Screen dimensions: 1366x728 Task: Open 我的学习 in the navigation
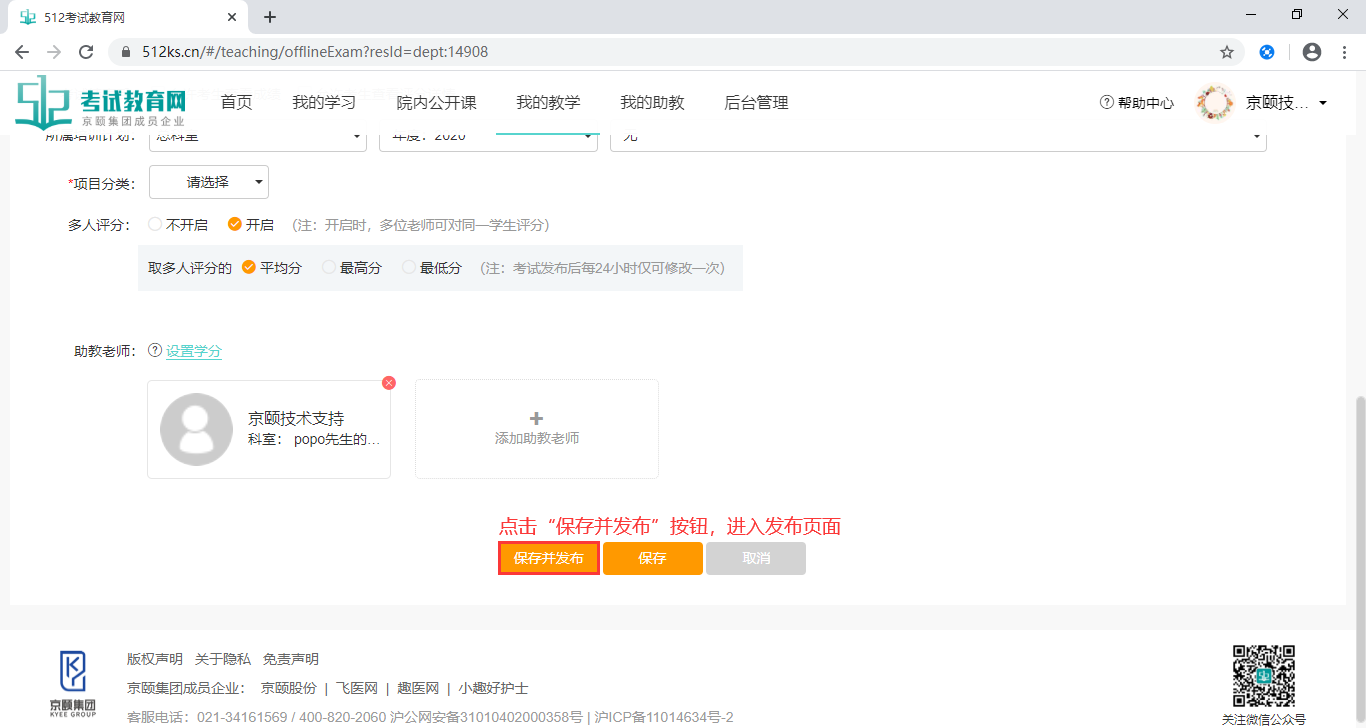pos(324,102)
